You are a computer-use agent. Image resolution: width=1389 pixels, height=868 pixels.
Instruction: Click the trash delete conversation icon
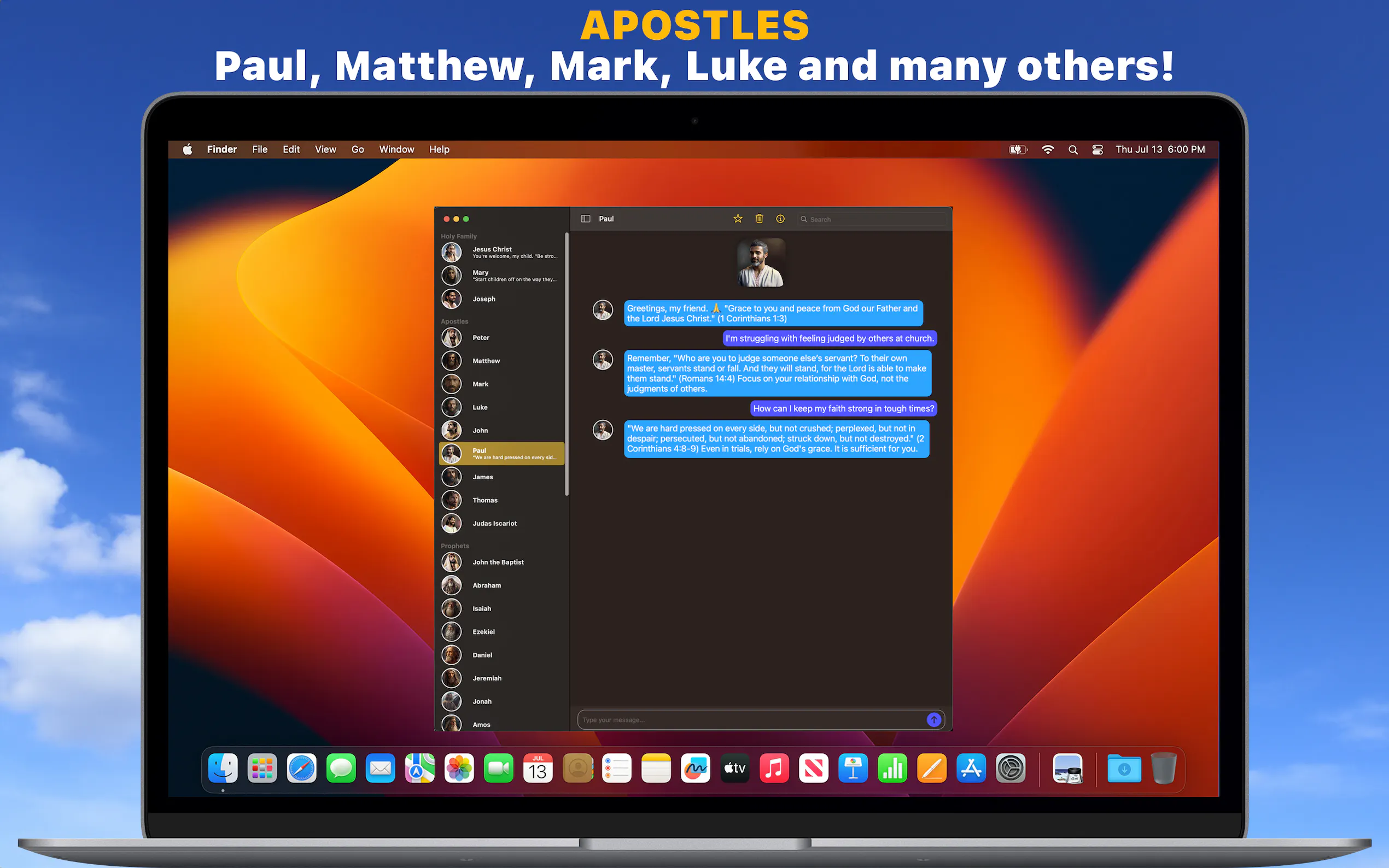point(759,219)
